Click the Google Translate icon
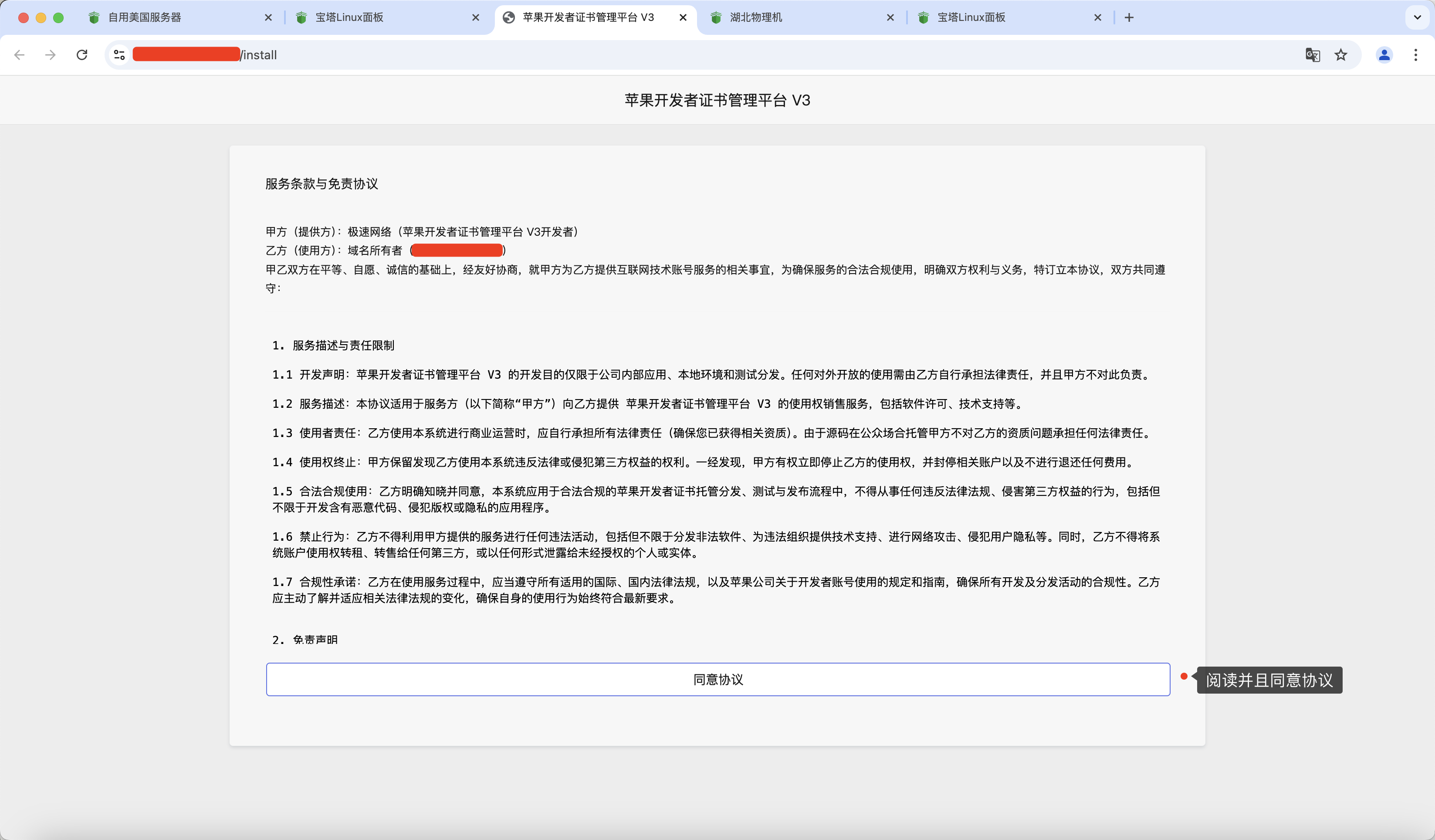The height and width of the screenshot is (840, 1435). click(x=1313, y=54)
